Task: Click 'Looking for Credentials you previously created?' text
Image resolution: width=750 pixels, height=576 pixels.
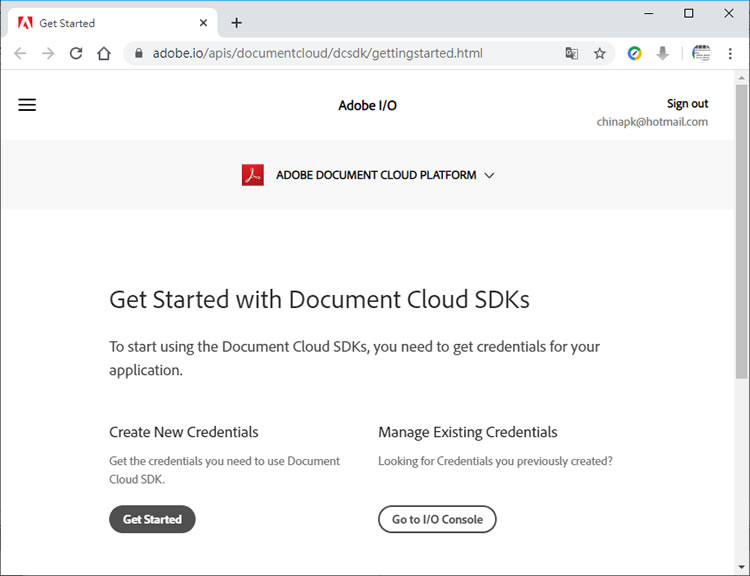Action: click(495, 461)
